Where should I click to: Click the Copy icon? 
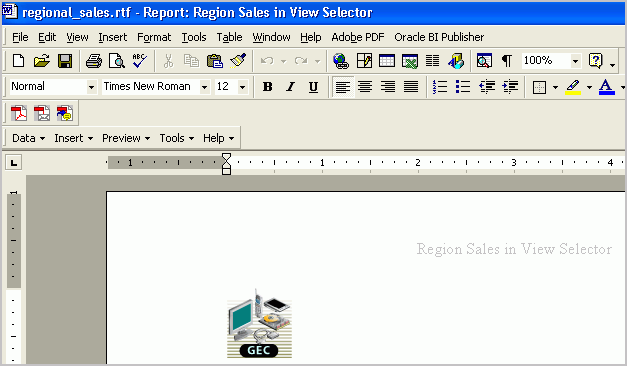click(x=191, y=61)
